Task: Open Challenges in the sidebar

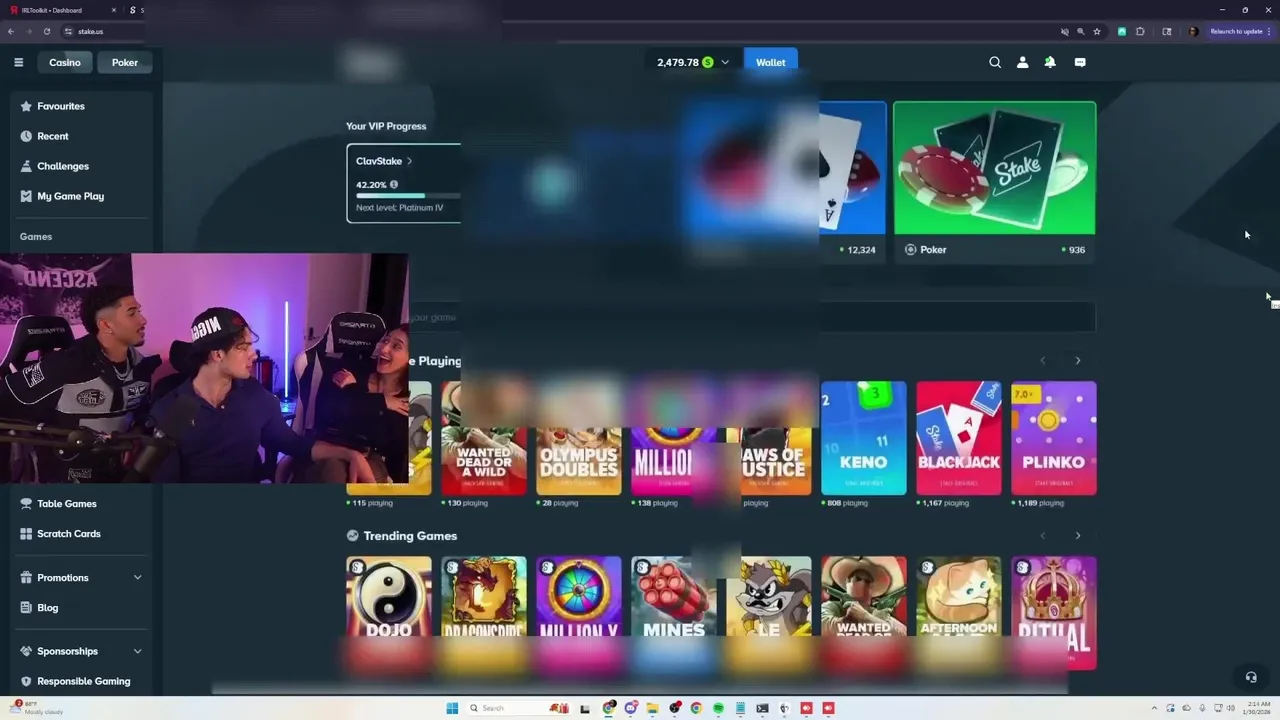Action: 63,166
